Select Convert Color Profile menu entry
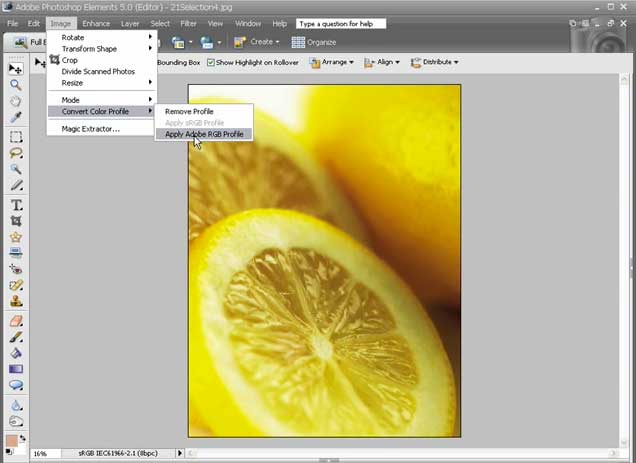636x463 pixels. click(x=101, y=111)
